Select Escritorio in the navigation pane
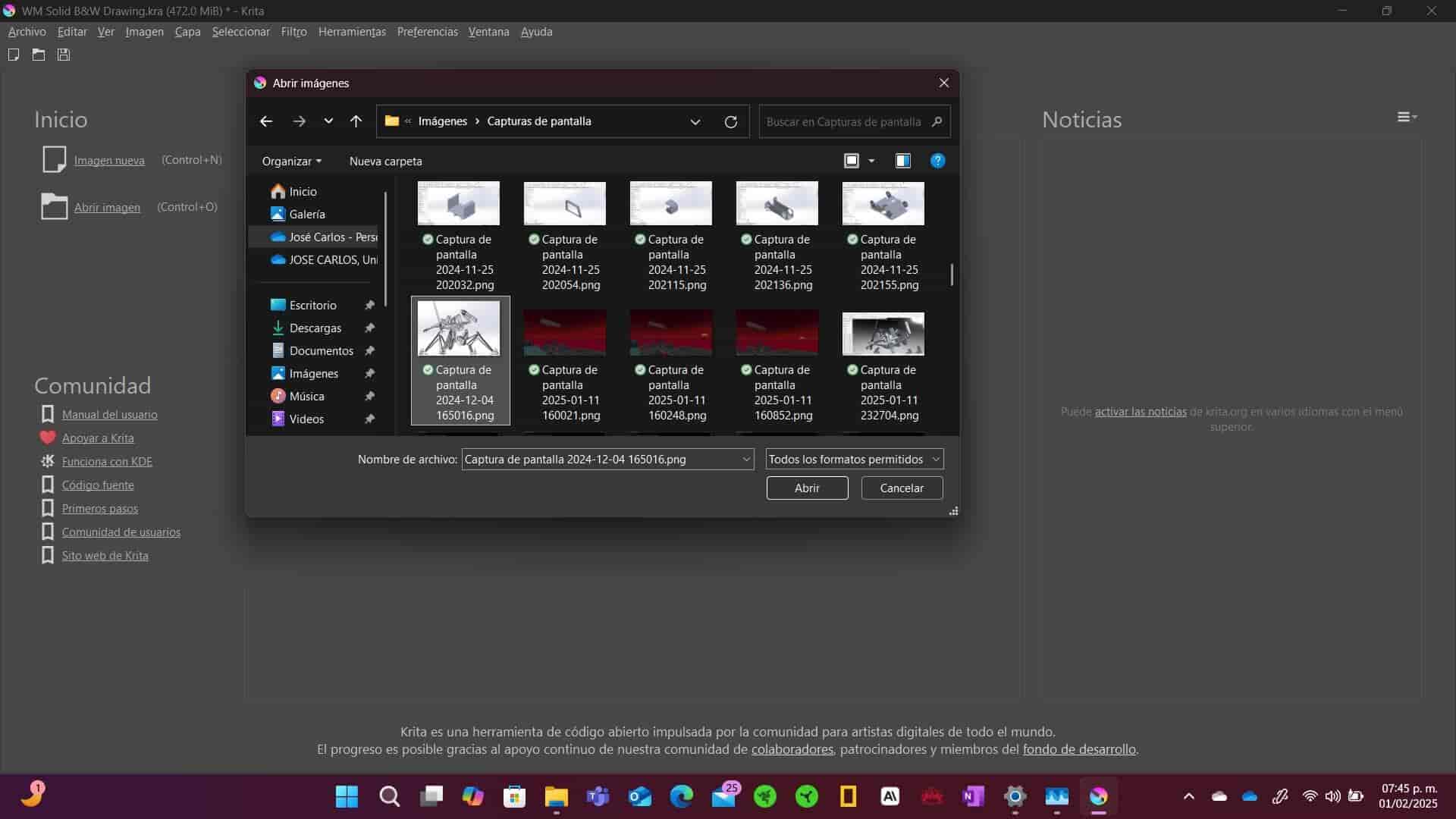This screenshot has width=1456, height=819. pyautogui.click(x=312, y=306)
